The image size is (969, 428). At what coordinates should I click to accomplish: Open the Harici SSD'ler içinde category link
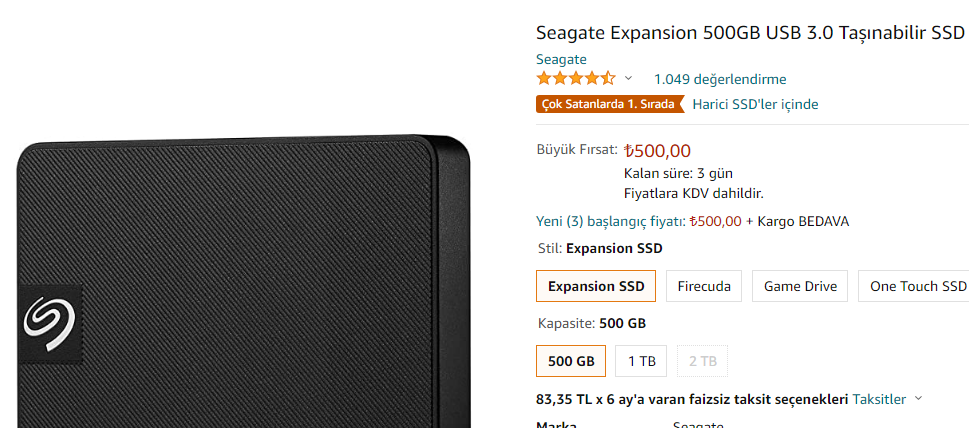[x=755, y=104]
